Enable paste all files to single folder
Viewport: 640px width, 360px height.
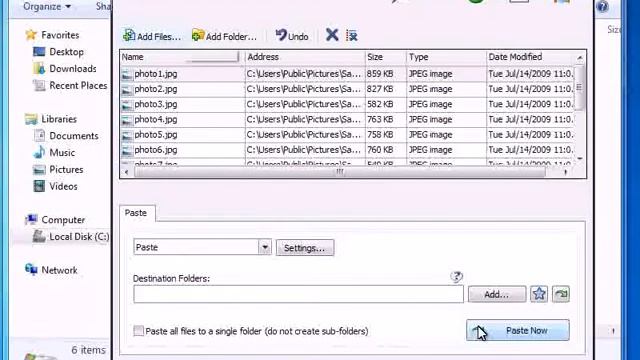[x=139, y=331]
